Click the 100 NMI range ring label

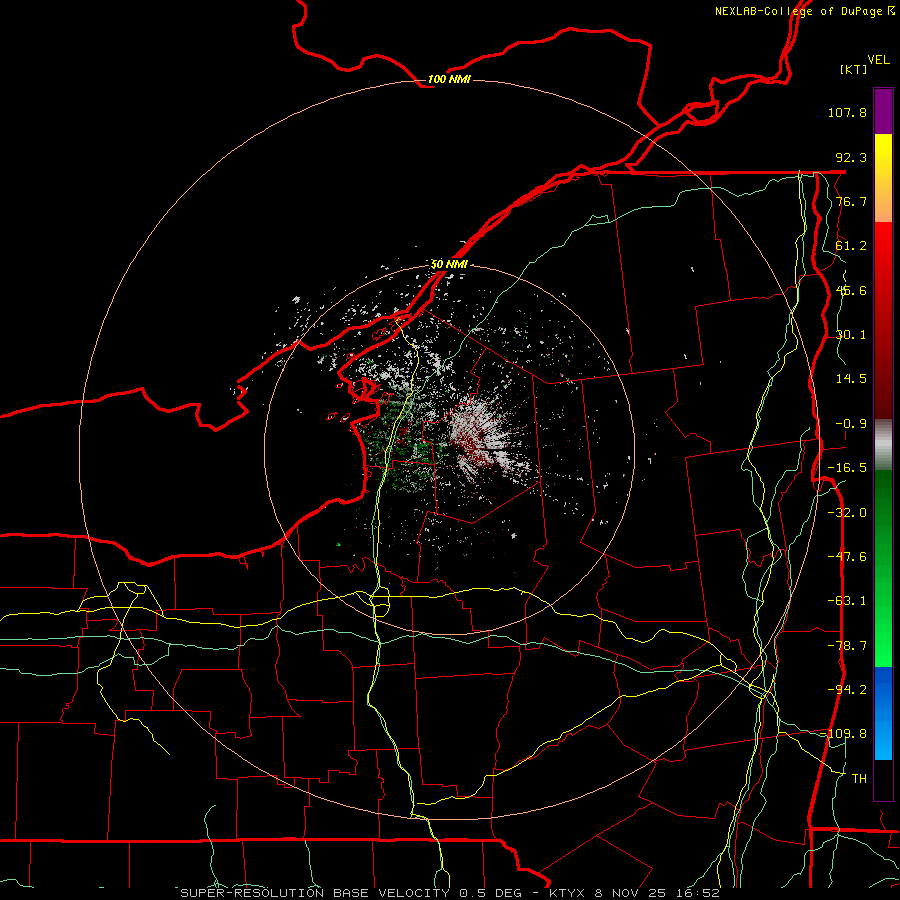[449, 79]
